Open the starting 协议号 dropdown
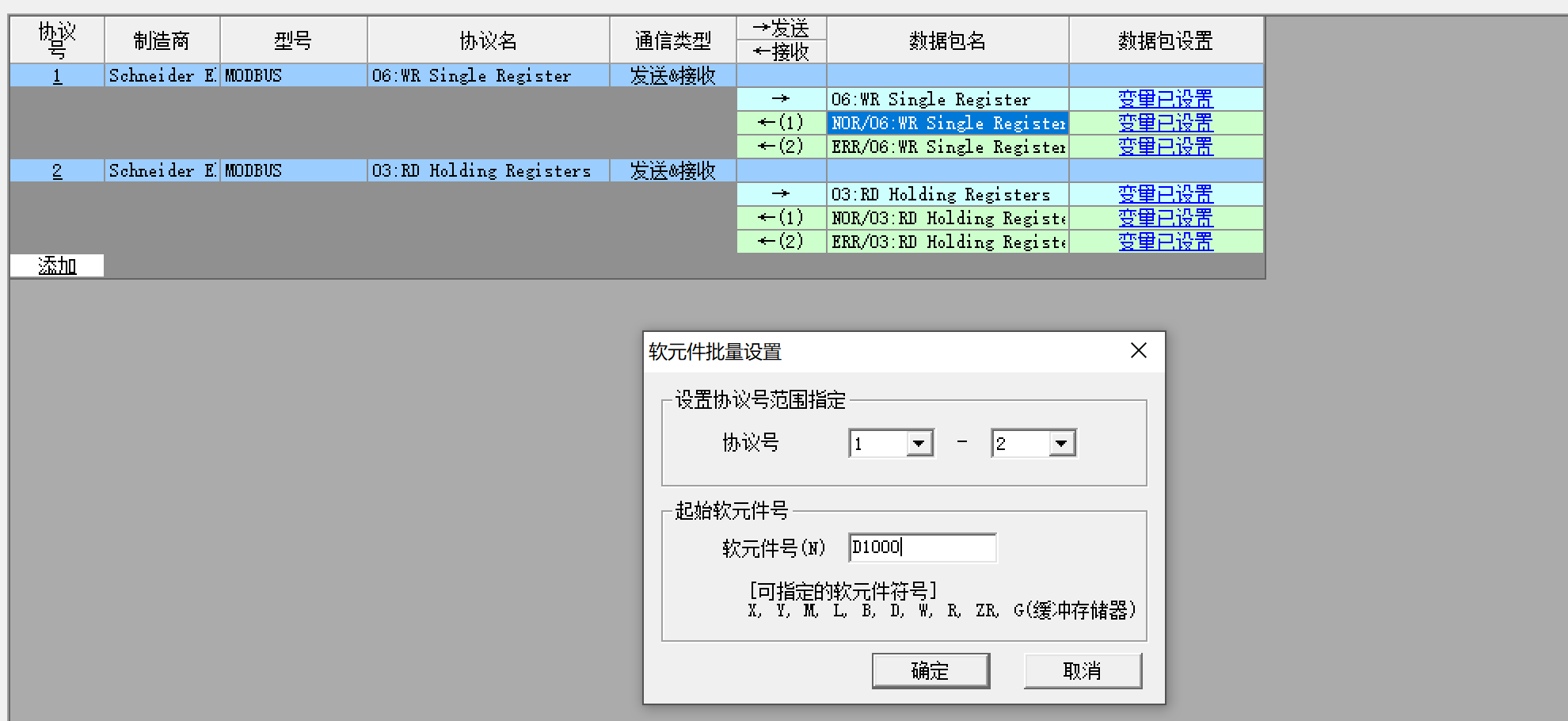 [919, 444]
